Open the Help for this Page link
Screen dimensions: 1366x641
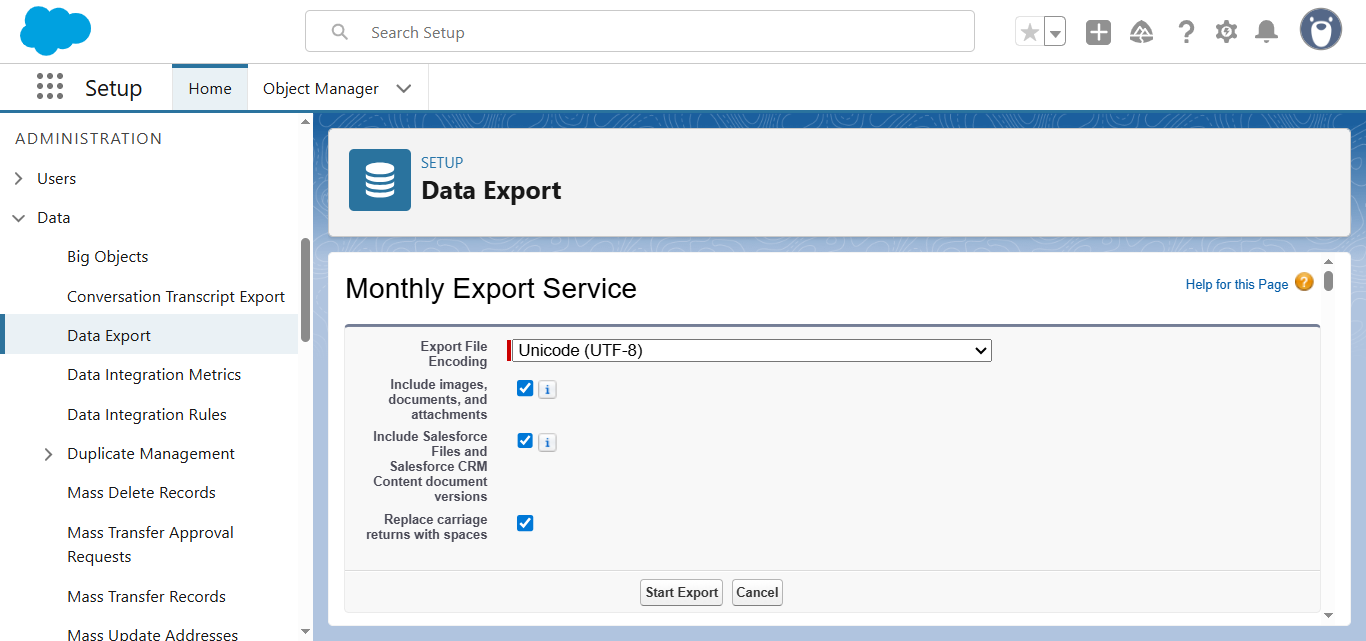1236,284
